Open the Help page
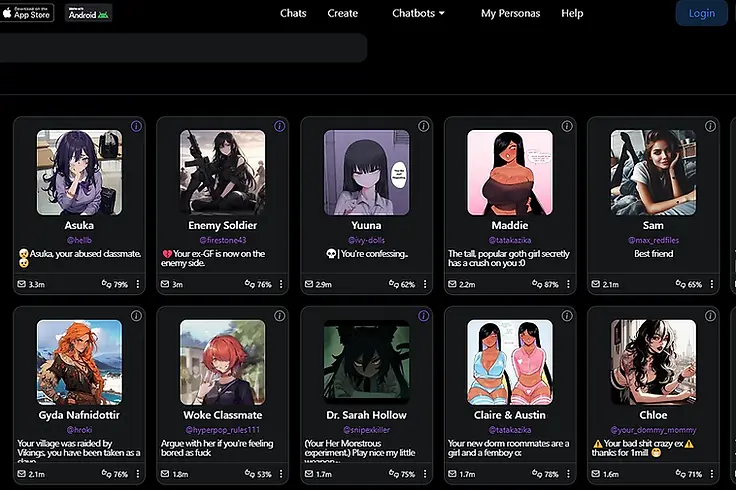 tap(572, 13)
